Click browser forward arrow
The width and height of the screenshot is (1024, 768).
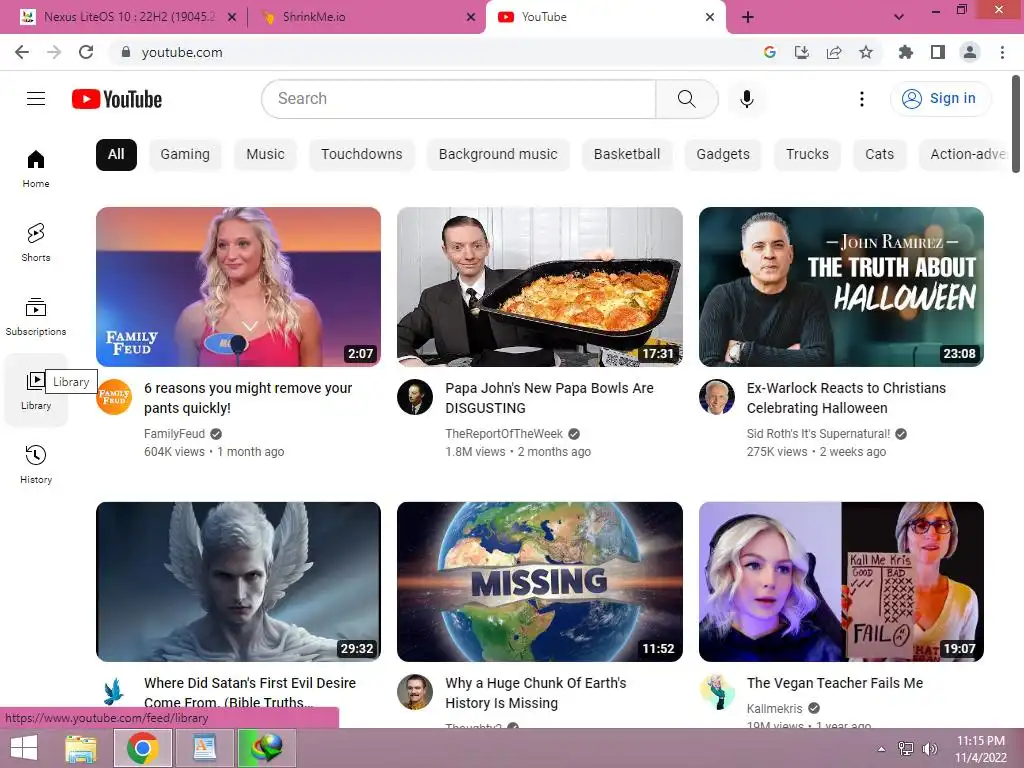[54, 52]
